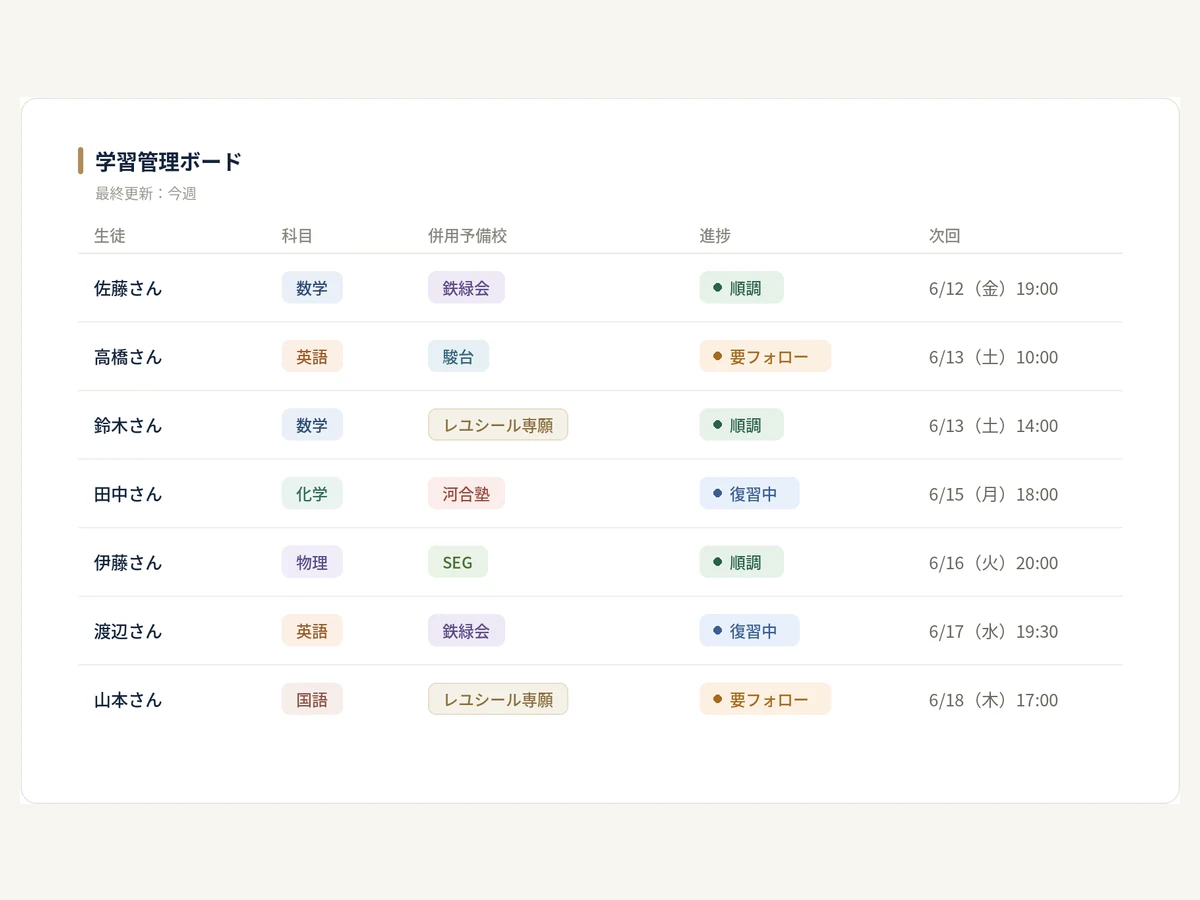Click the 6/17(水)19:30 session time

click(x=993, y=632)
